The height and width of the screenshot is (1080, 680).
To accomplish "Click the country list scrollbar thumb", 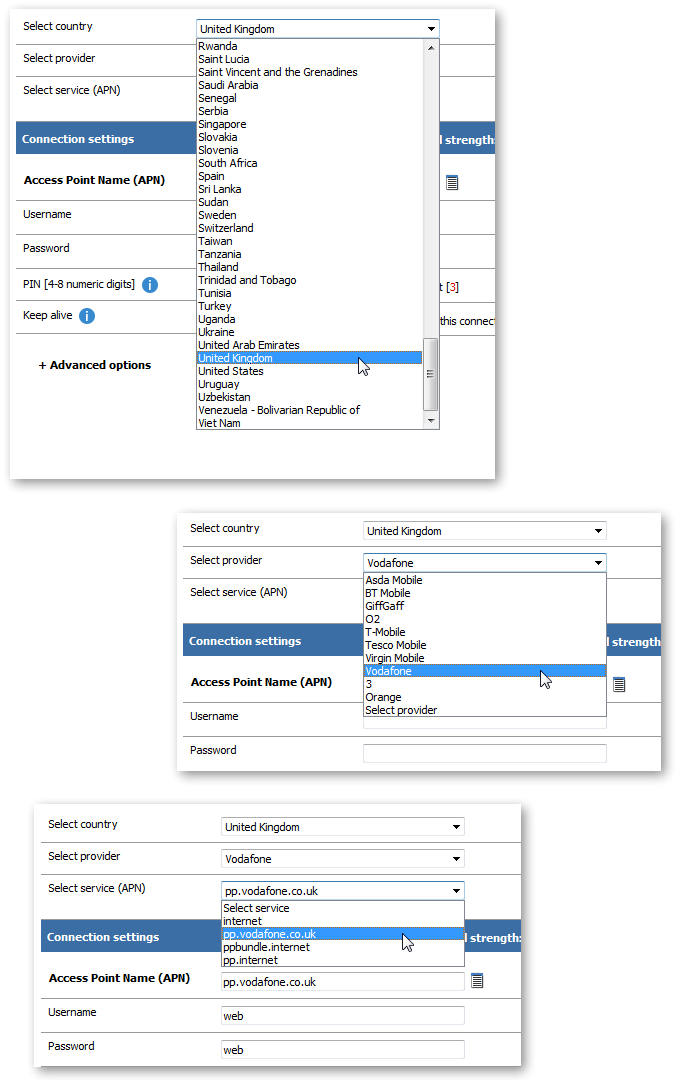I will (431, 374).
